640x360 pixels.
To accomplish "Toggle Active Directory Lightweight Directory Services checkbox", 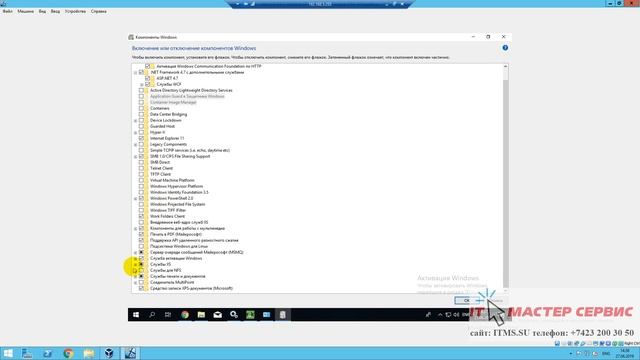I will coord(141,90).
